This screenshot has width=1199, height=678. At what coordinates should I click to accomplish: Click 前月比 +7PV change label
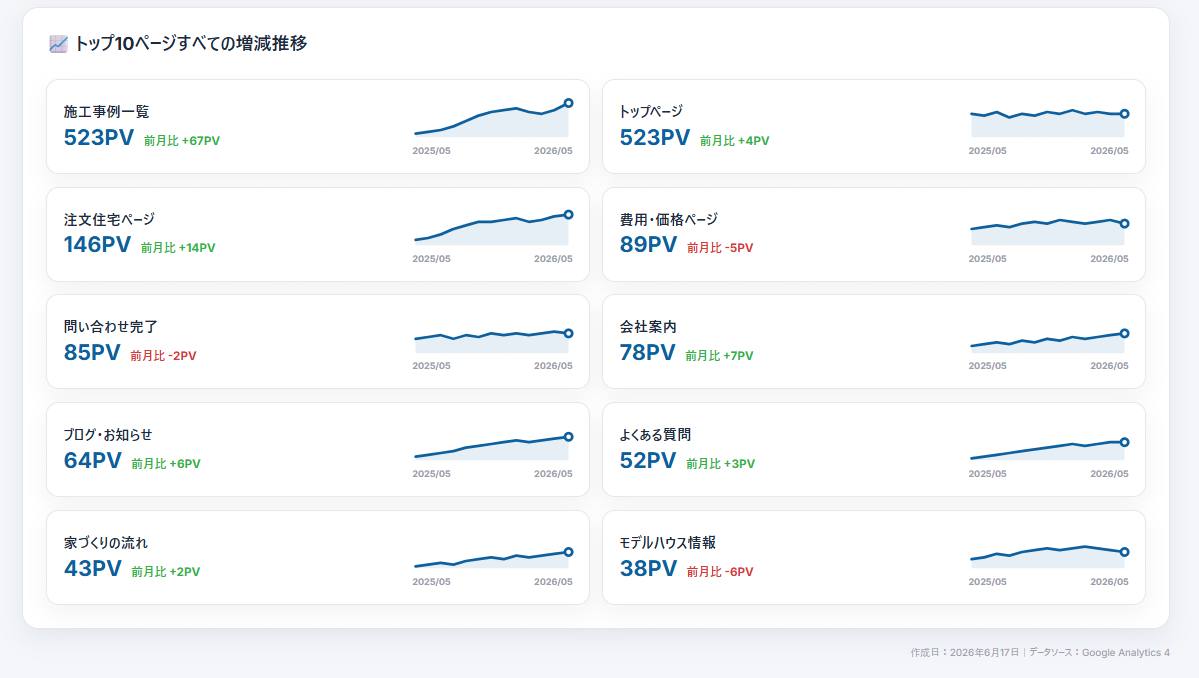(x=720, y=355)
